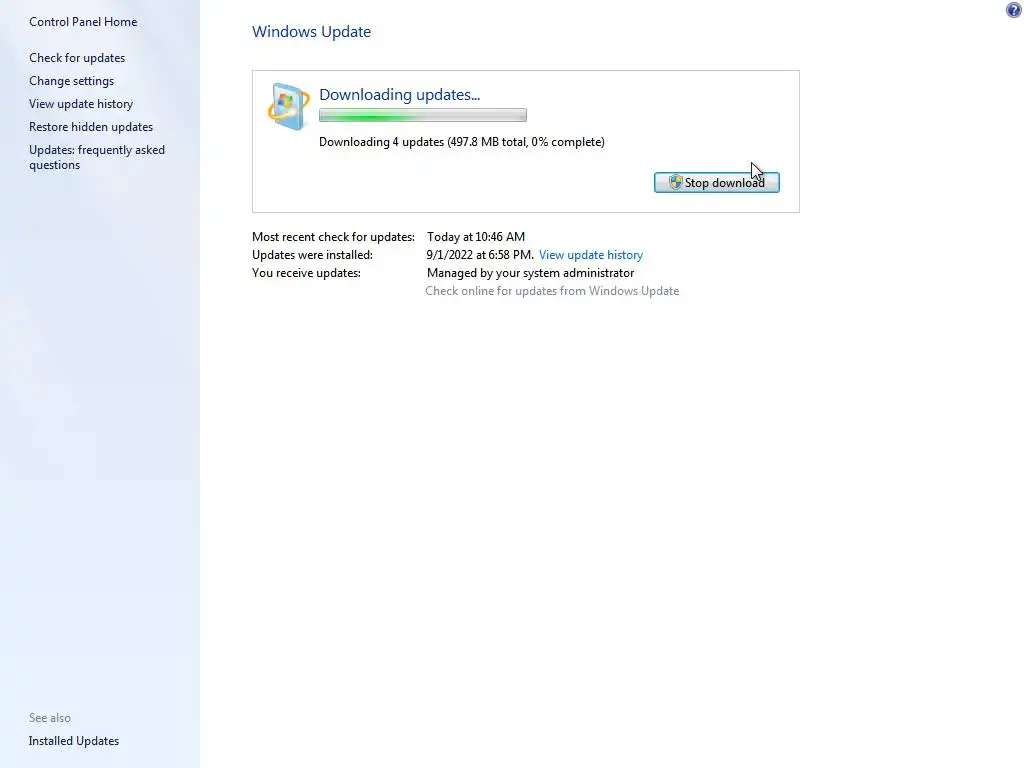
Task: Open the help question mark icon
Action: [1014, 10]
